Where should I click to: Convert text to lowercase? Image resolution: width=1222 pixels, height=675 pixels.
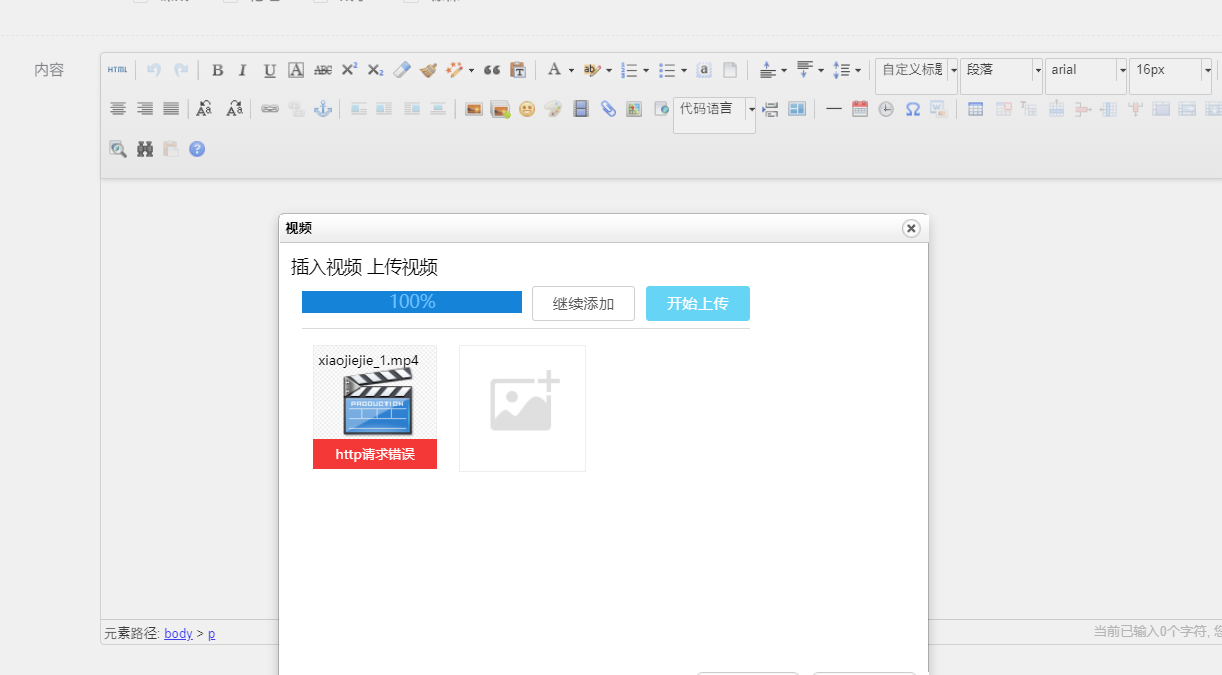(234, 109)
